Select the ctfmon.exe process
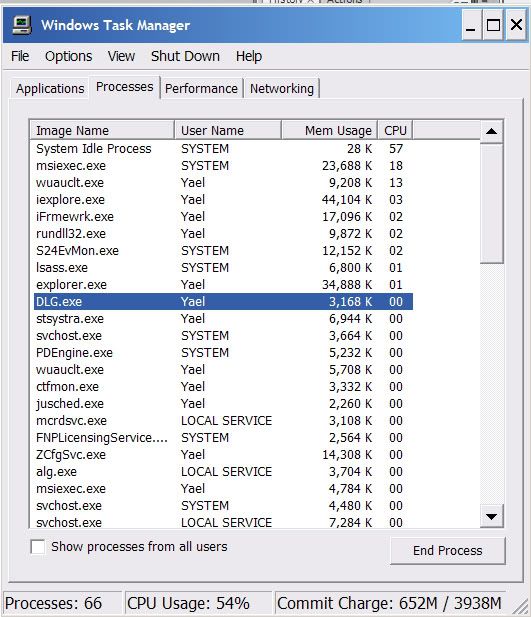 tap(223, 386)
